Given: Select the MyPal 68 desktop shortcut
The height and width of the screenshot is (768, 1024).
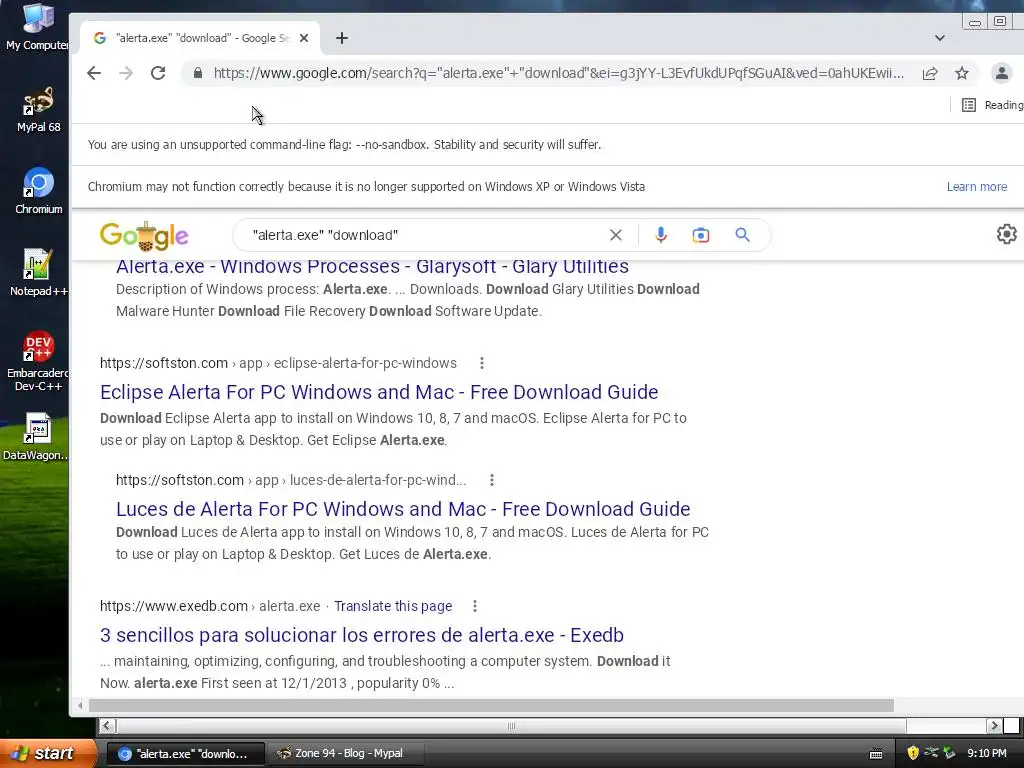Looking at the screenshot, I should click(x=38, y=110).
